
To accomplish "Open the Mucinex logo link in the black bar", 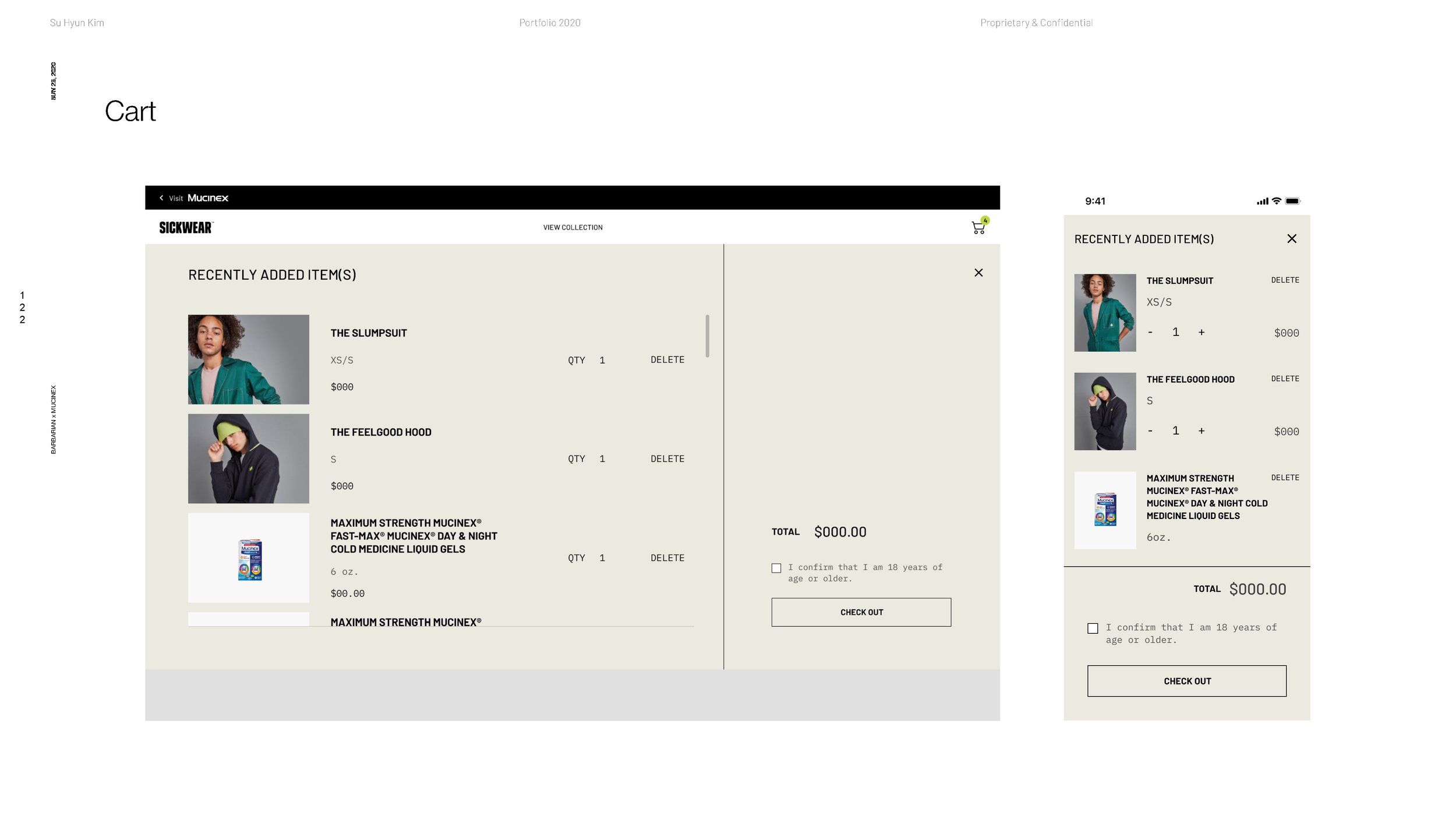I will point(208,198).
